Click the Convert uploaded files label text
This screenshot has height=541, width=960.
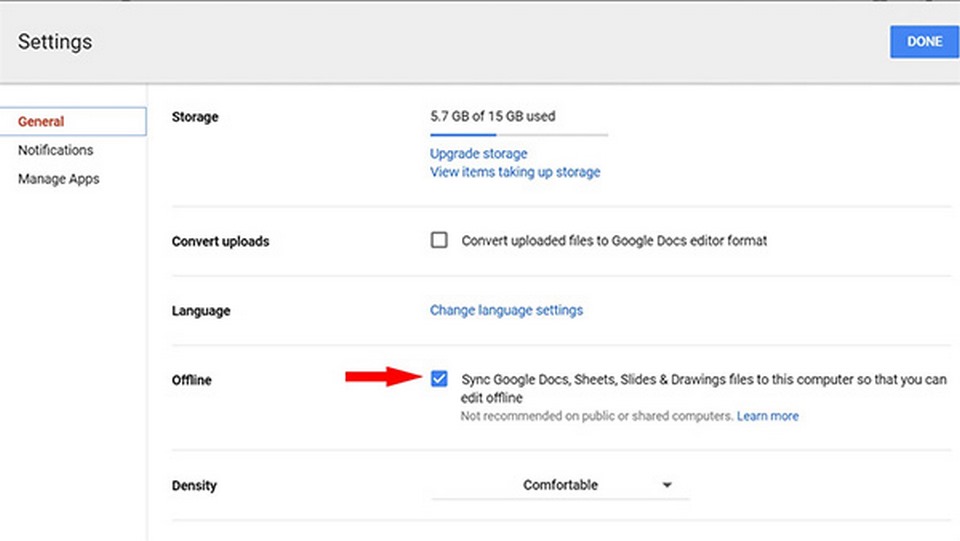pos(614,241)
